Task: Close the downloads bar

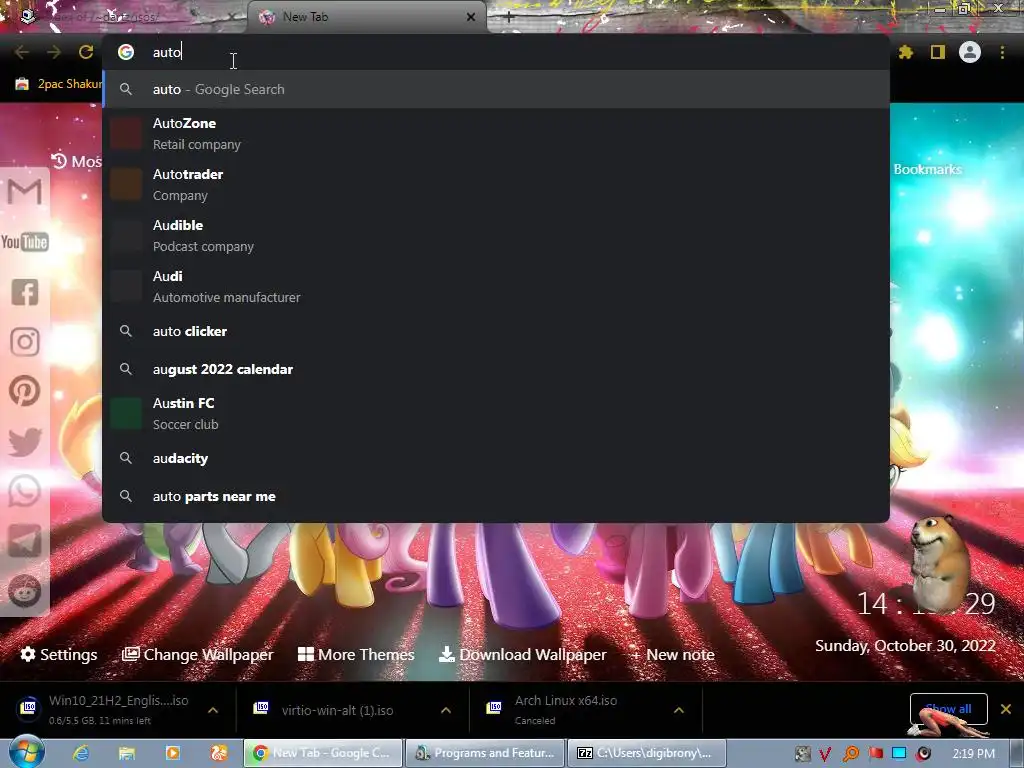Action: coord(1006,709)
